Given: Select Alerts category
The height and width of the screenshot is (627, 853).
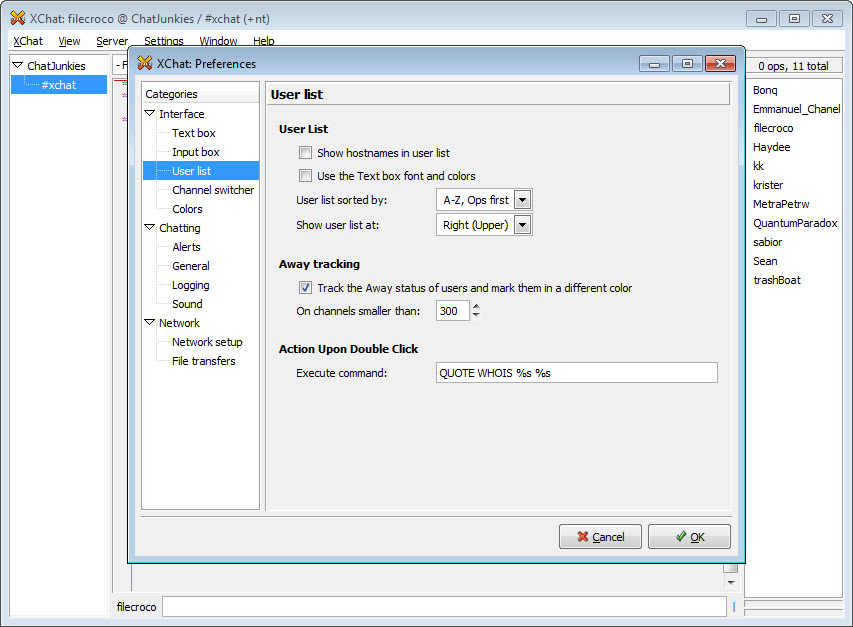Looking at the screenshot, I should coord(186,247).
